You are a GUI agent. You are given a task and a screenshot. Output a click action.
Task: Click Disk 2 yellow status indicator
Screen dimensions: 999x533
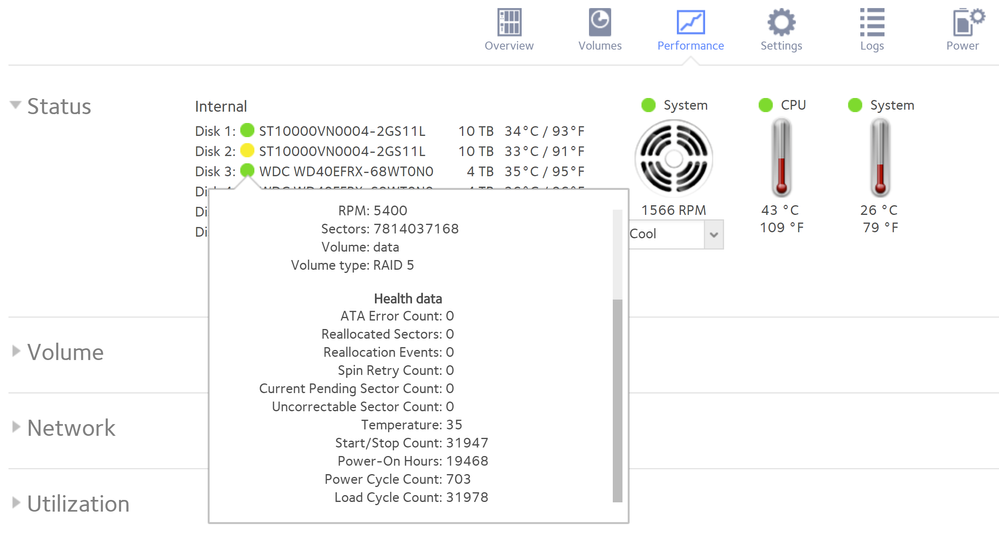(x=247, y=151)
